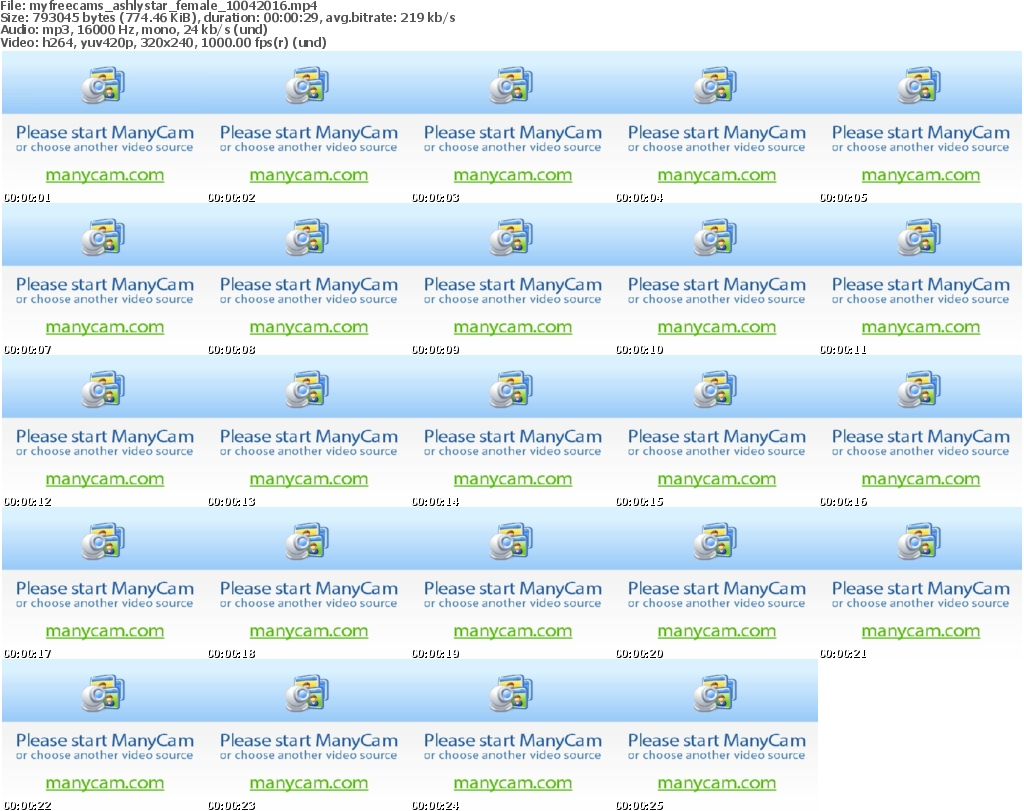Visit manycam.com from frame 00:00:14

tap(513, 480)
